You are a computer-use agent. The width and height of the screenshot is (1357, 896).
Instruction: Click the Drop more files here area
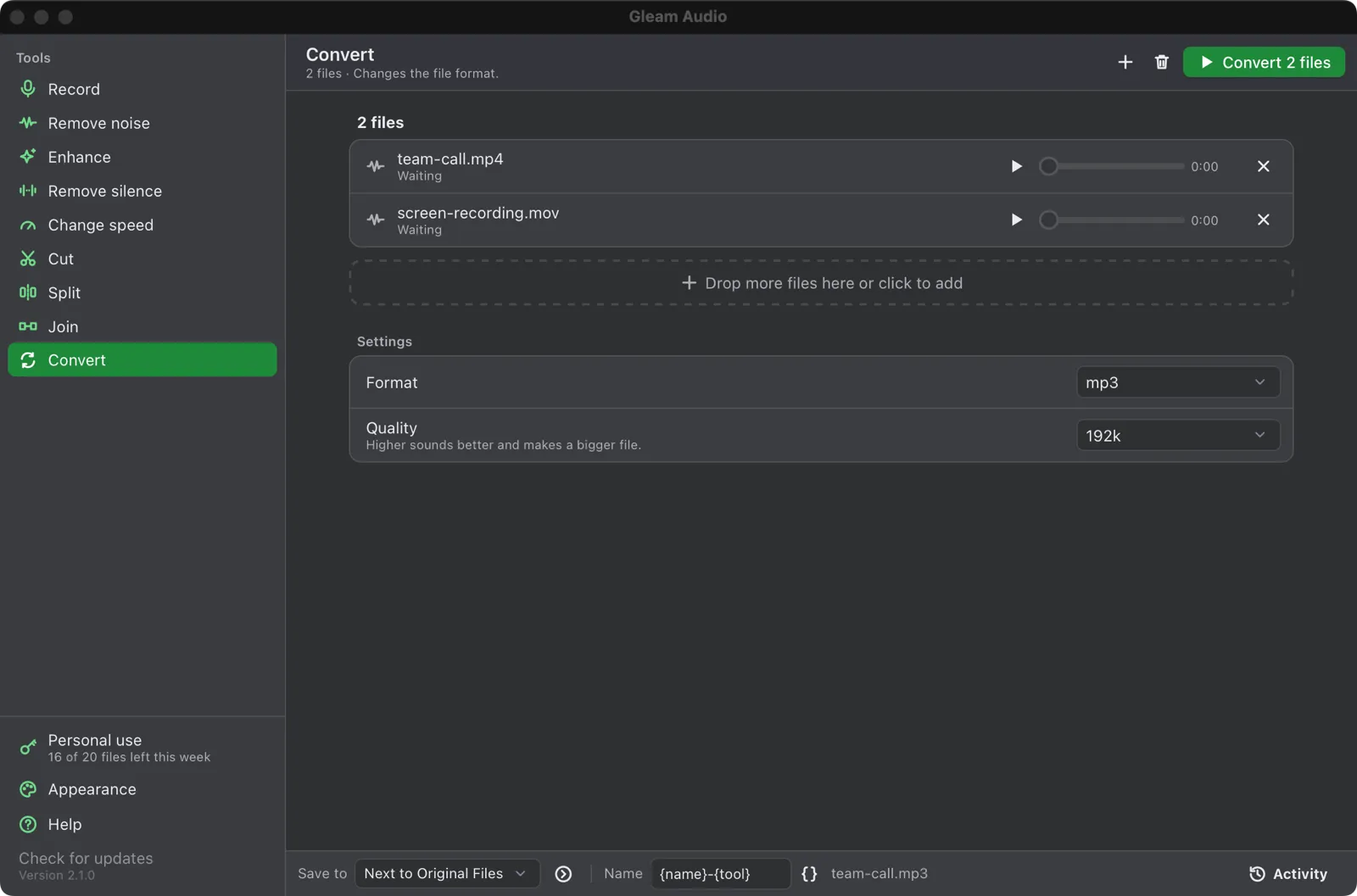coord(821,283)
